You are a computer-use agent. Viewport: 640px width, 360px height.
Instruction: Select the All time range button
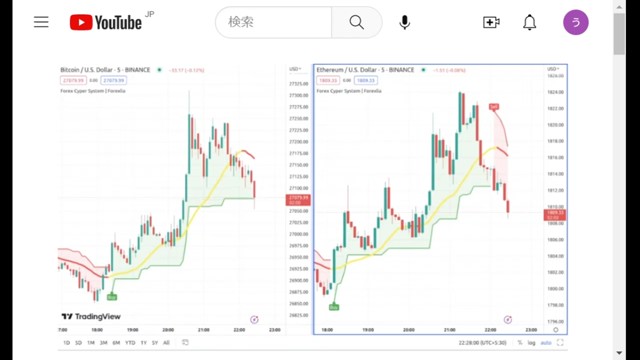click(x=166, y=342)
